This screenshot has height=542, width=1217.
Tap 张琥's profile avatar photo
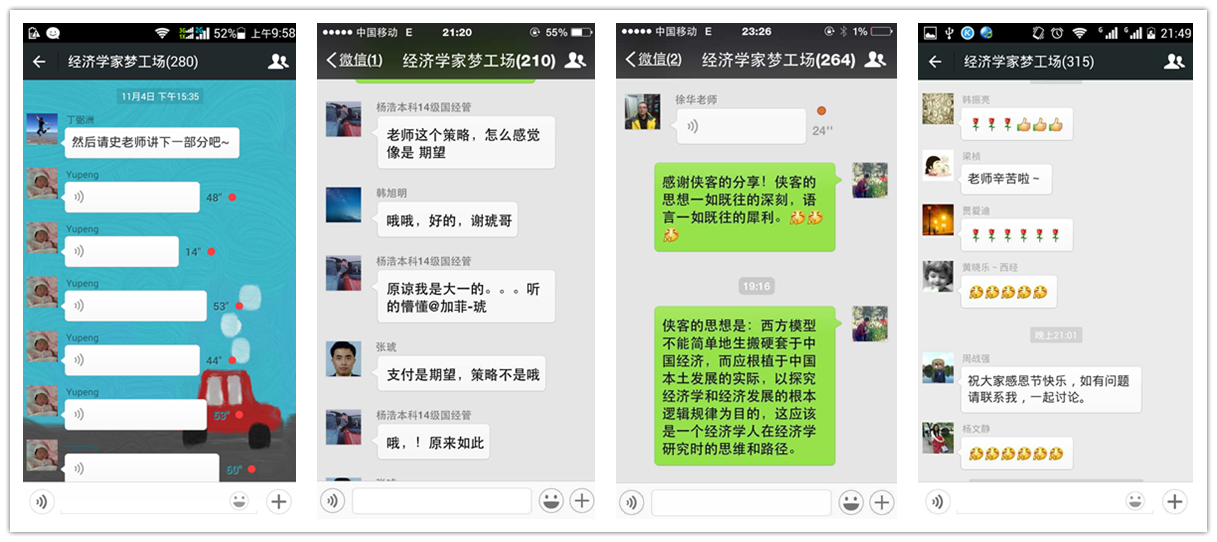[343, 359]
